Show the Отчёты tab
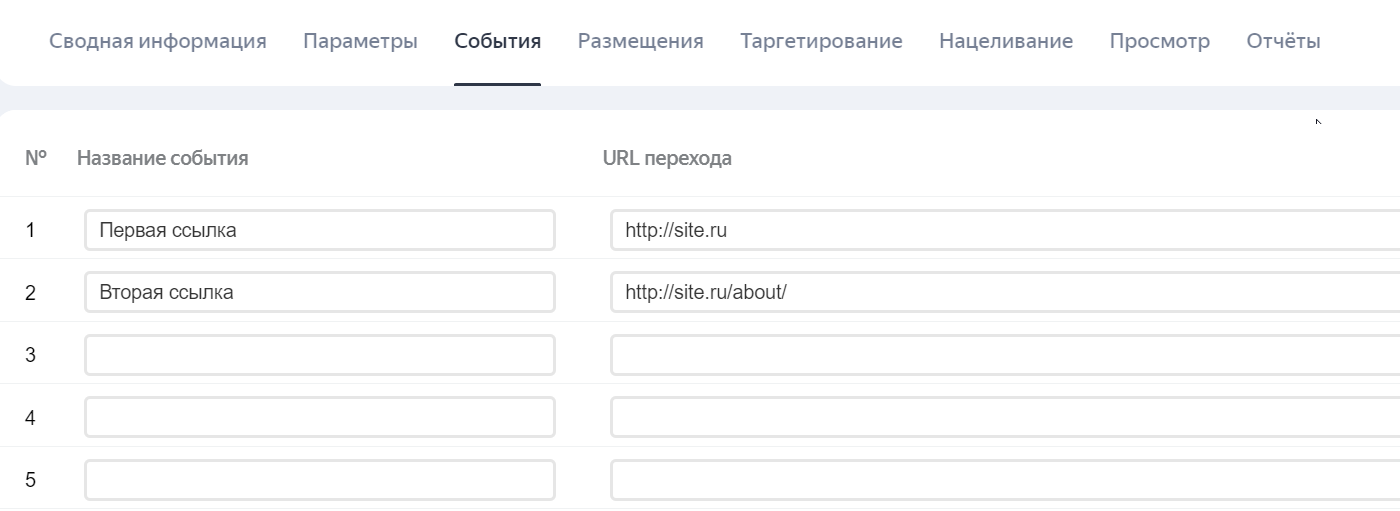Screen dimensions: 1400x511 [x=1283, y=41]
